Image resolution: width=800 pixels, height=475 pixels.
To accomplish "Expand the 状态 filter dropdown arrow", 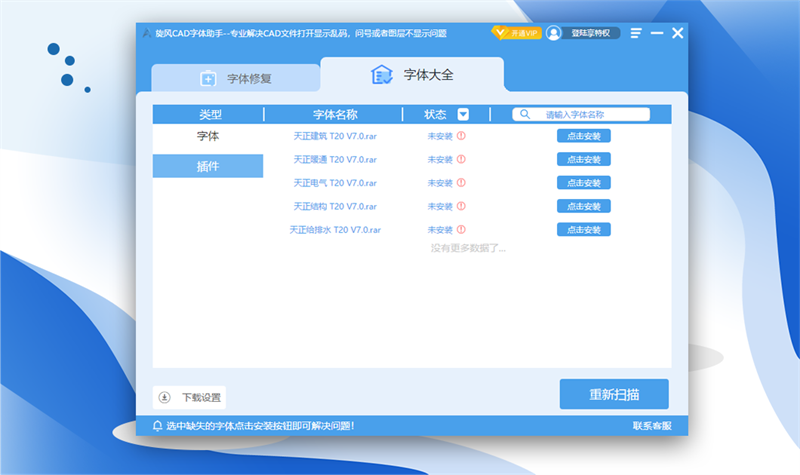I will [x=463, y=114].
